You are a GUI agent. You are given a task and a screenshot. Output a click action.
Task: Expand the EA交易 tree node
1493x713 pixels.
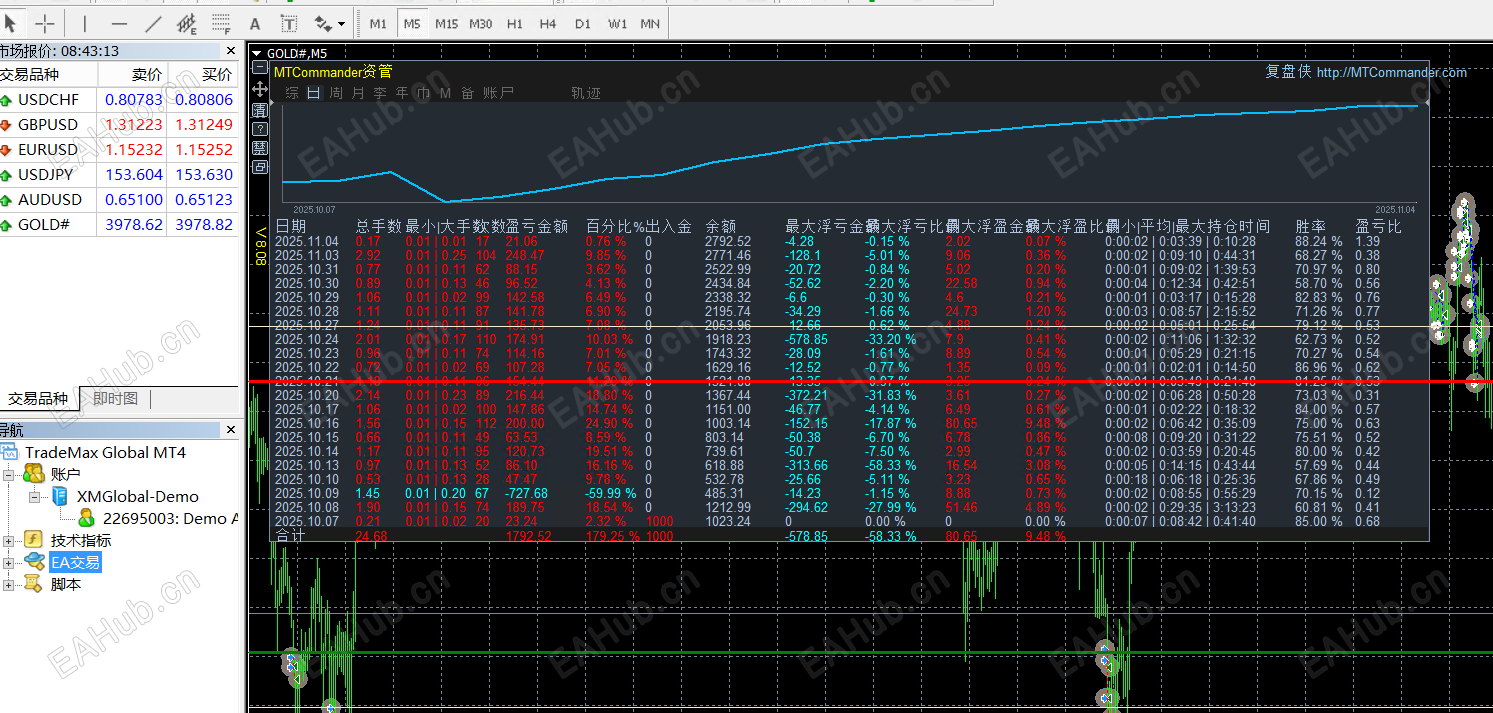coord(9,562)
